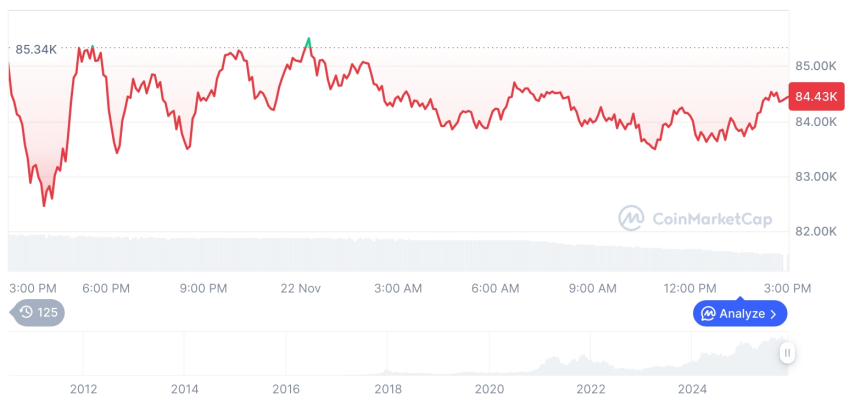Click the 6:00 PM time axis label
This screenshot has height=401, width=860.
click(x=106, y=288)
